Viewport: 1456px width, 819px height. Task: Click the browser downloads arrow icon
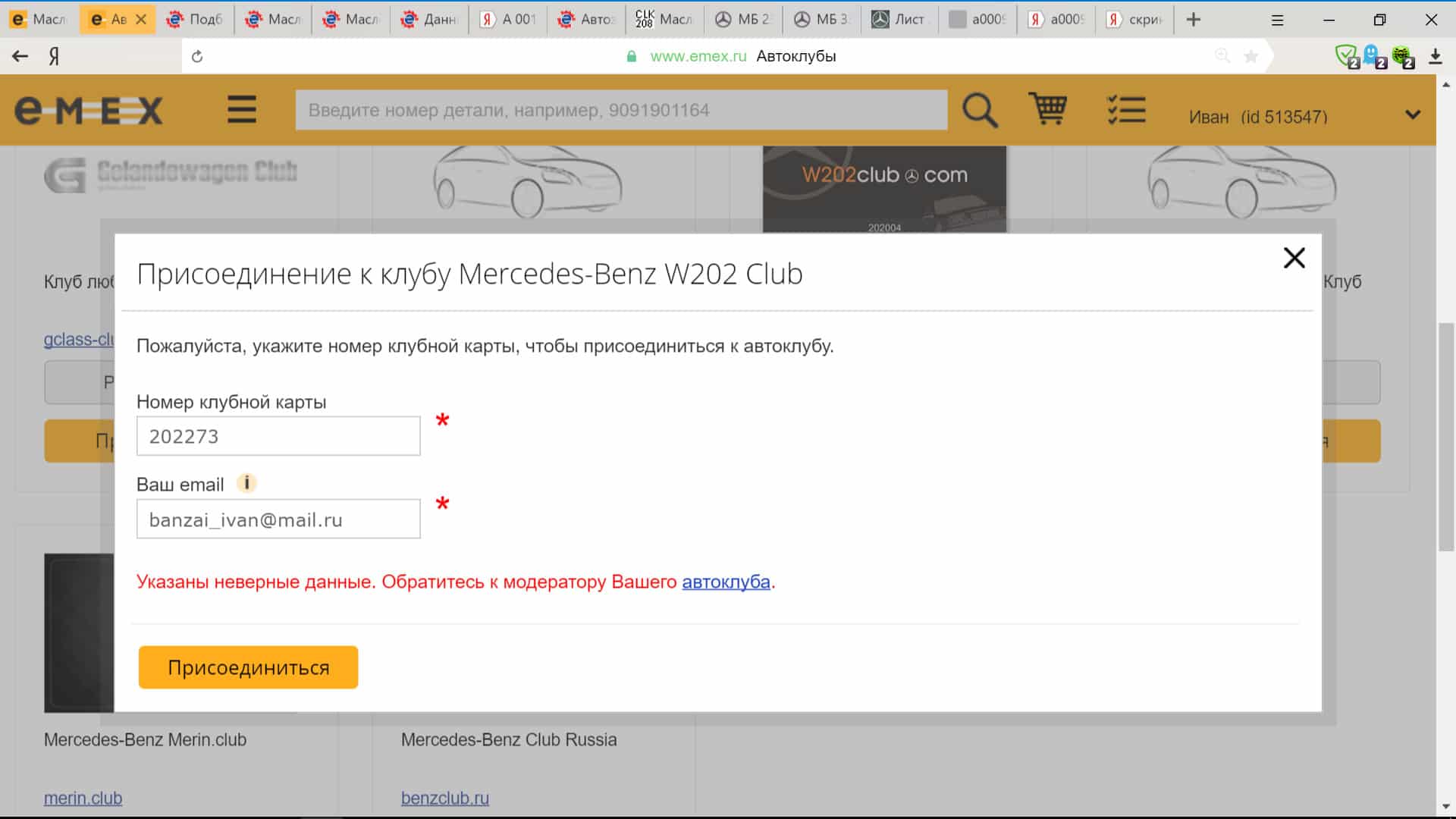coord(1435,56)
